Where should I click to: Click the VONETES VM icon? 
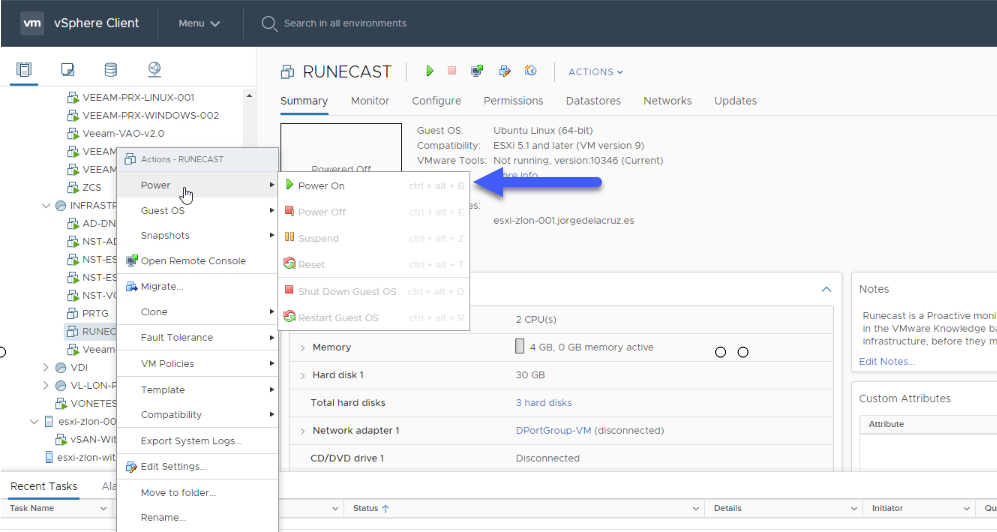[x=61, y=404]
